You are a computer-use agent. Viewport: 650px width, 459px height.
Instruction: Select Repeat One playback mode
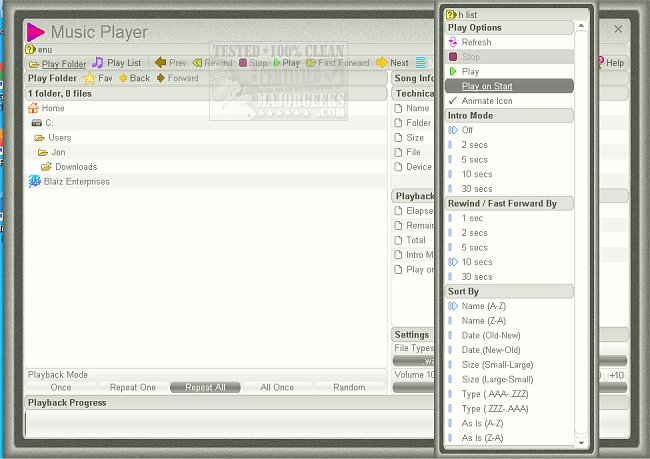coord(133,387)
